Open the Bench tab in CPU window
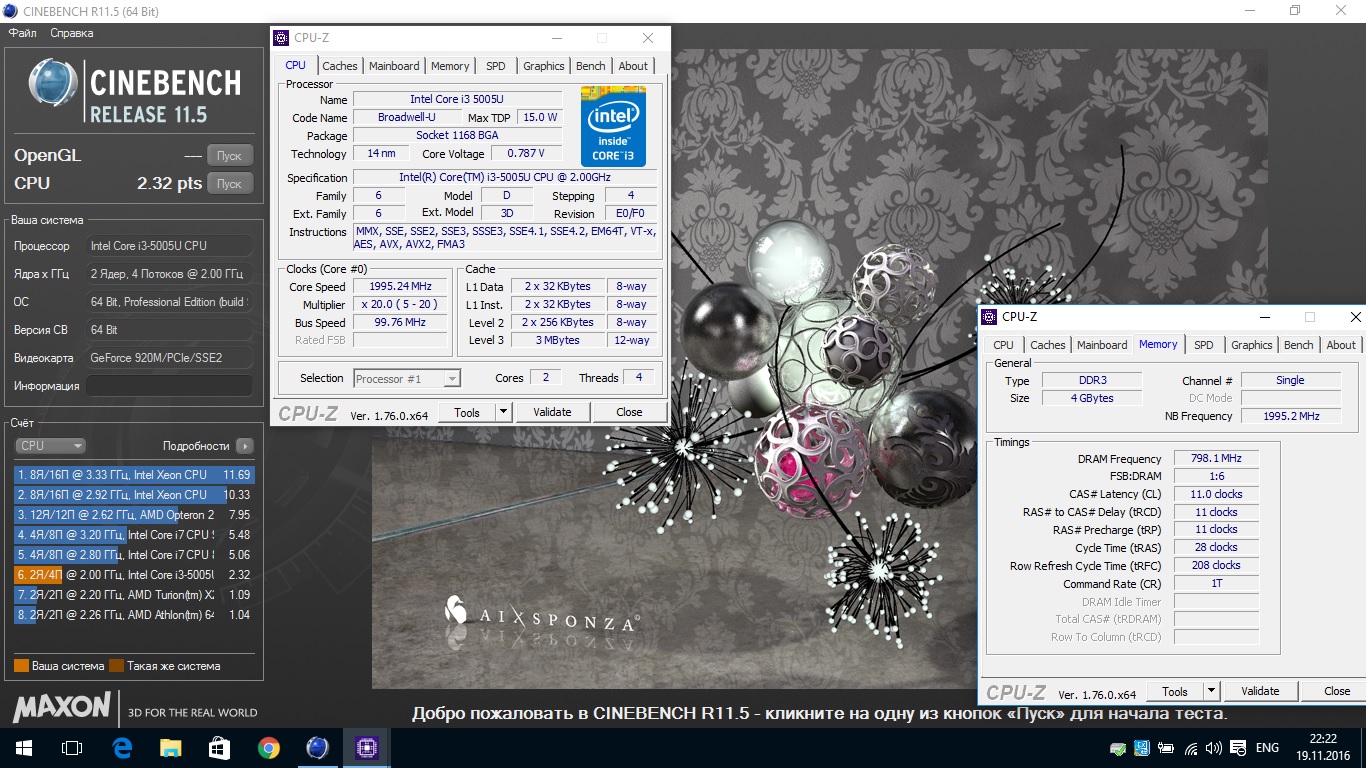Image resolution: width=1366 pixels, height=768 pixels. (x=591, y=66)
